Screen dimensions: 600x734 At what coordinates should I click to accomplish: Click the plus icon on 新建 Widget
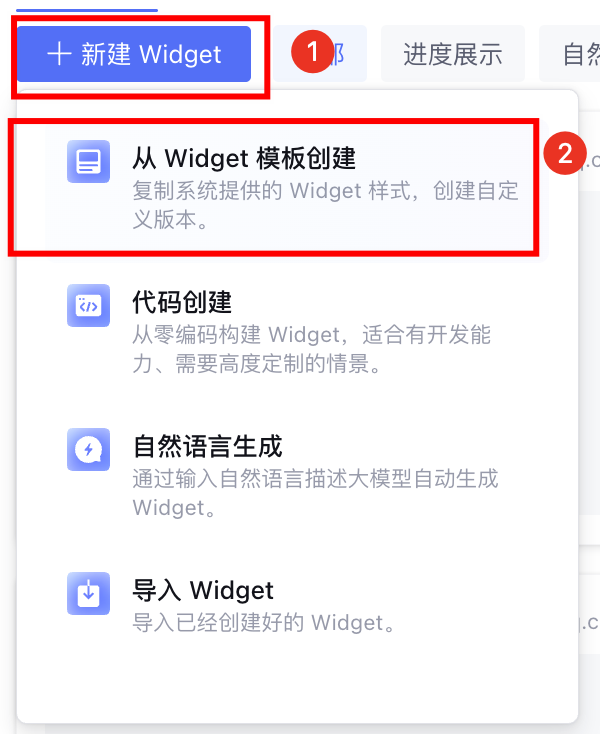click(59, 53)
